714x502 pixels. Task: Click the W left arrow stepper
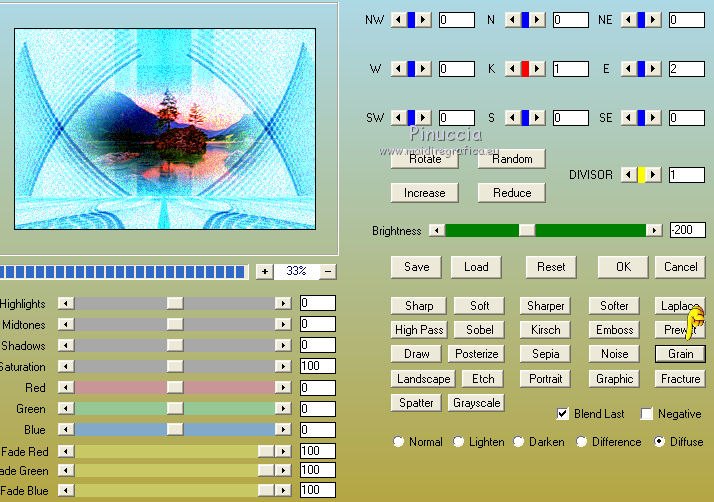[399, 69]
